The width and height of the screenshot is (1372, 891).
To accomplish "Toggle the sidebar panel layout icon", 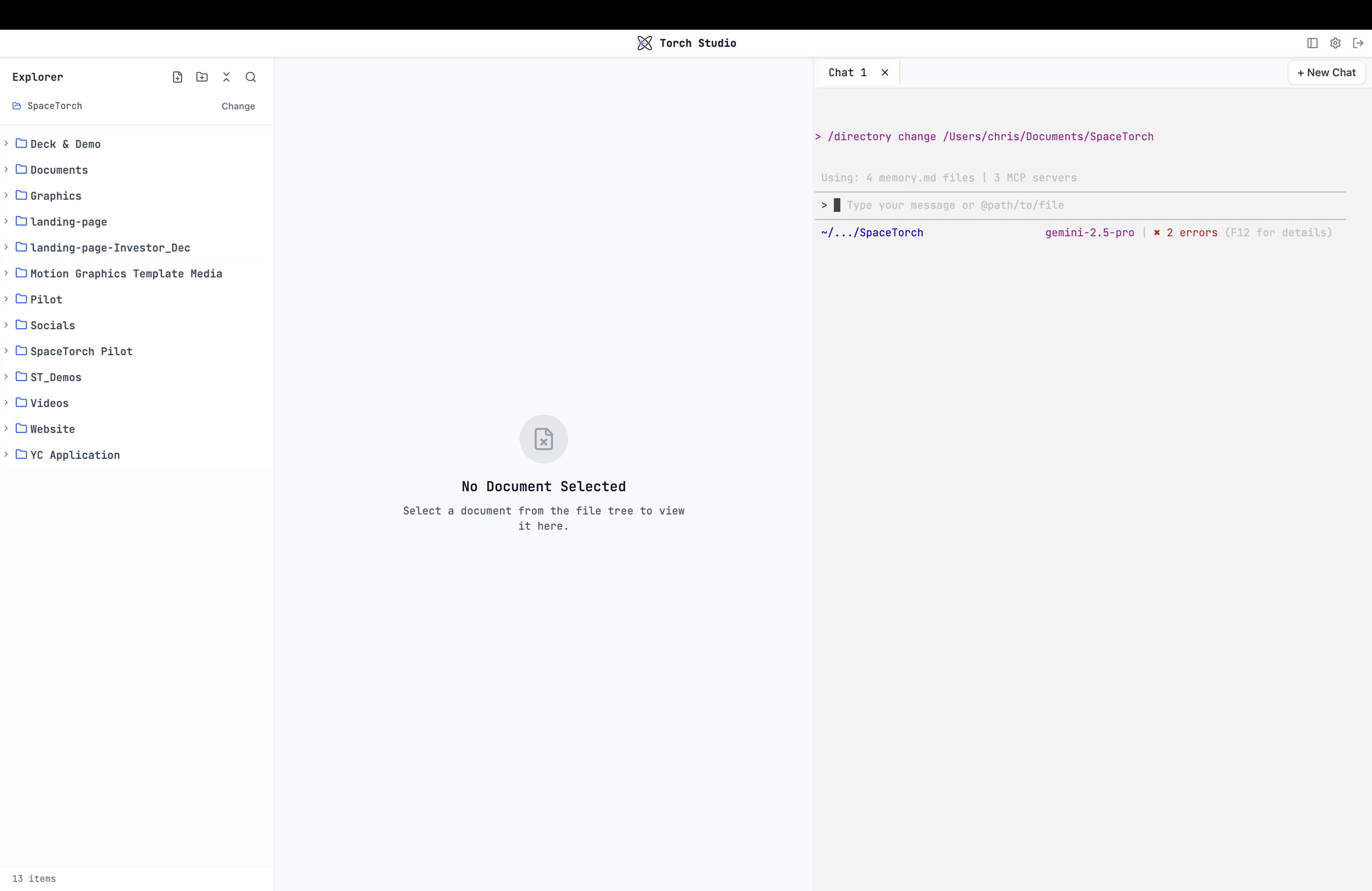I will click(1312, 43).
